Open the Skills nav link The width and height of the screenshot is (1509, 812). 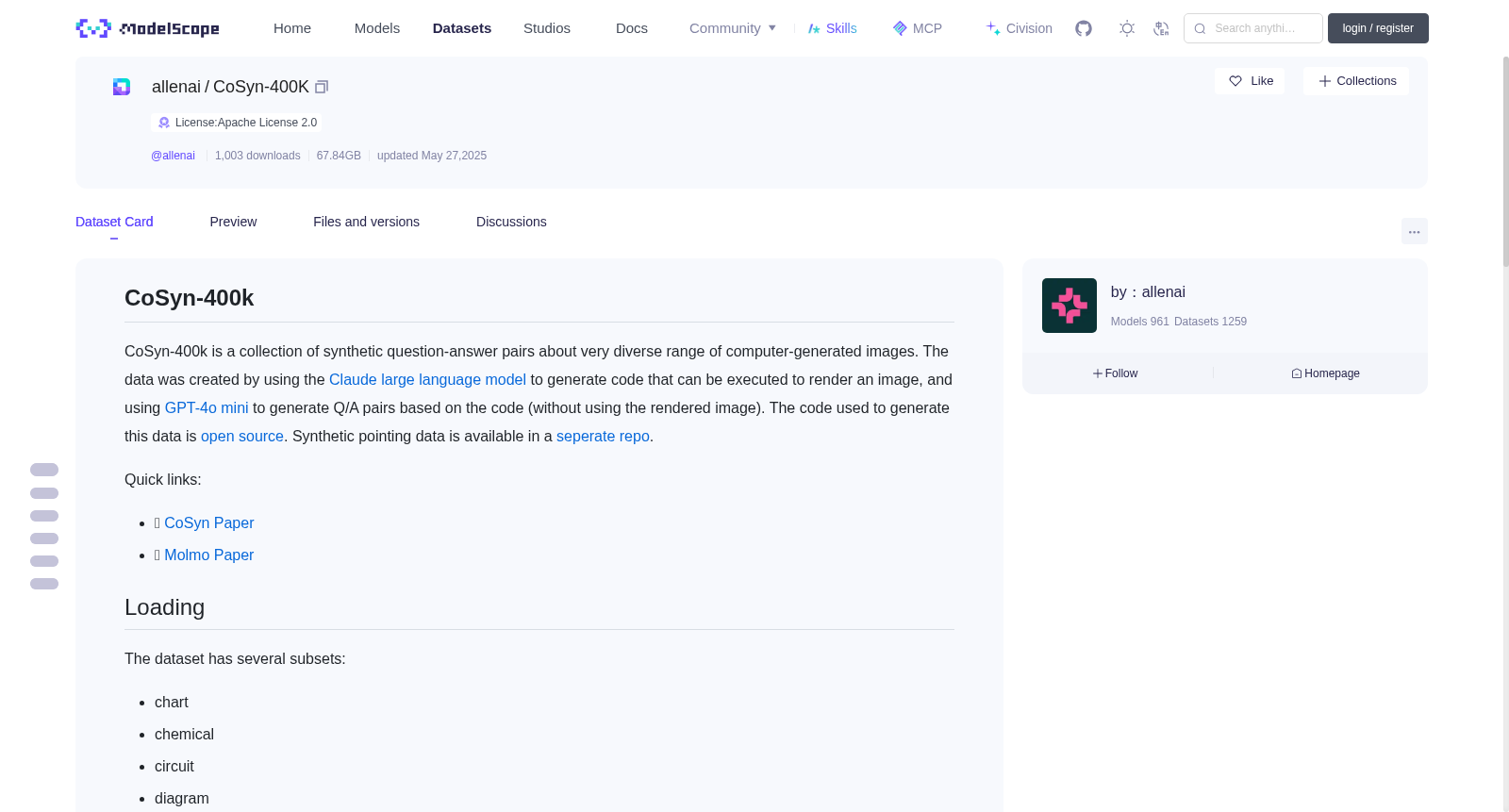point(833,28)
